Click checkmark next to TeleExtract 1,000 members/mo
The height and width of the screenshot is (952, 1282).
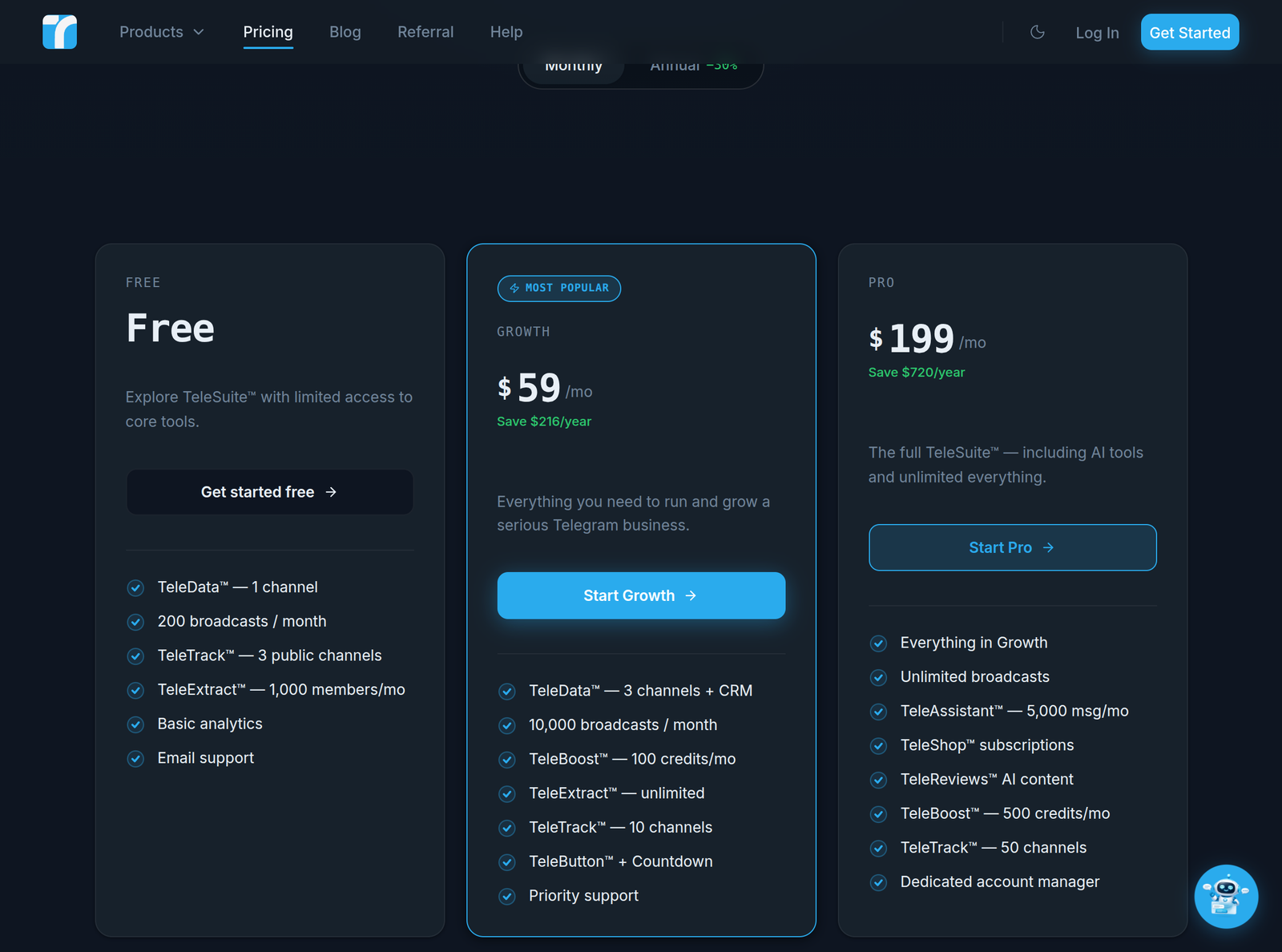click(135, 690)
